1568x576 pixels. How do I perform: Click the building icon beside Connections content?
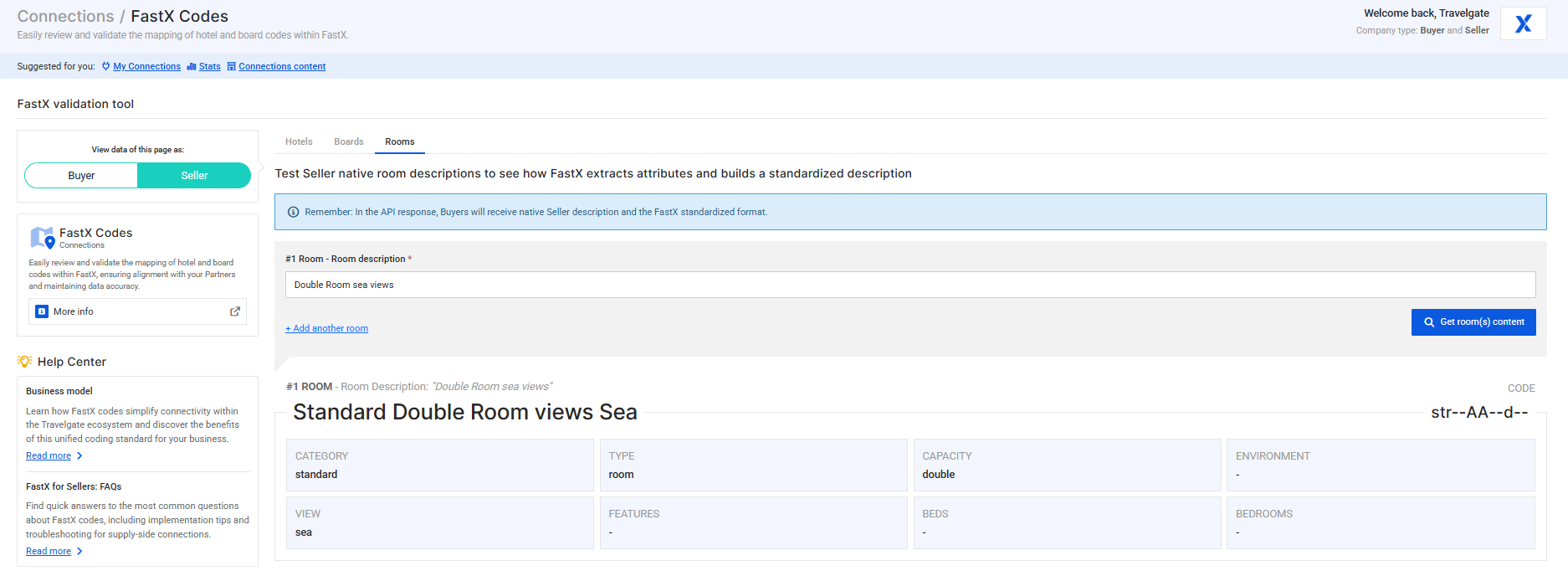pos(232,66)
